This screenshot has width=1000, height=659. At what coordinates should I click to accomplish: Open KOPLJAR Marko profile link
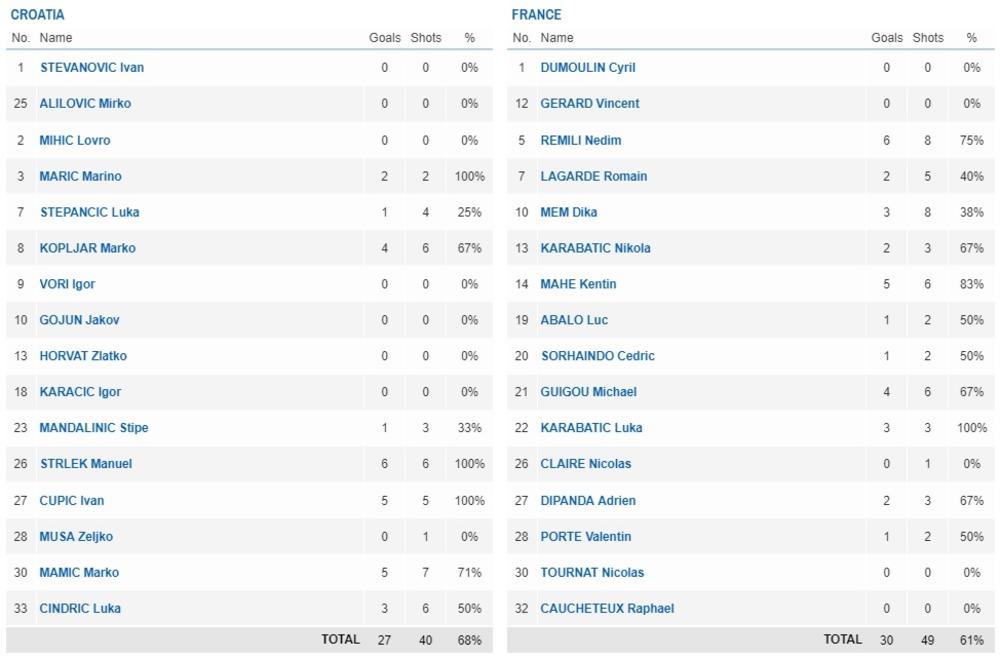click(88, 248)
